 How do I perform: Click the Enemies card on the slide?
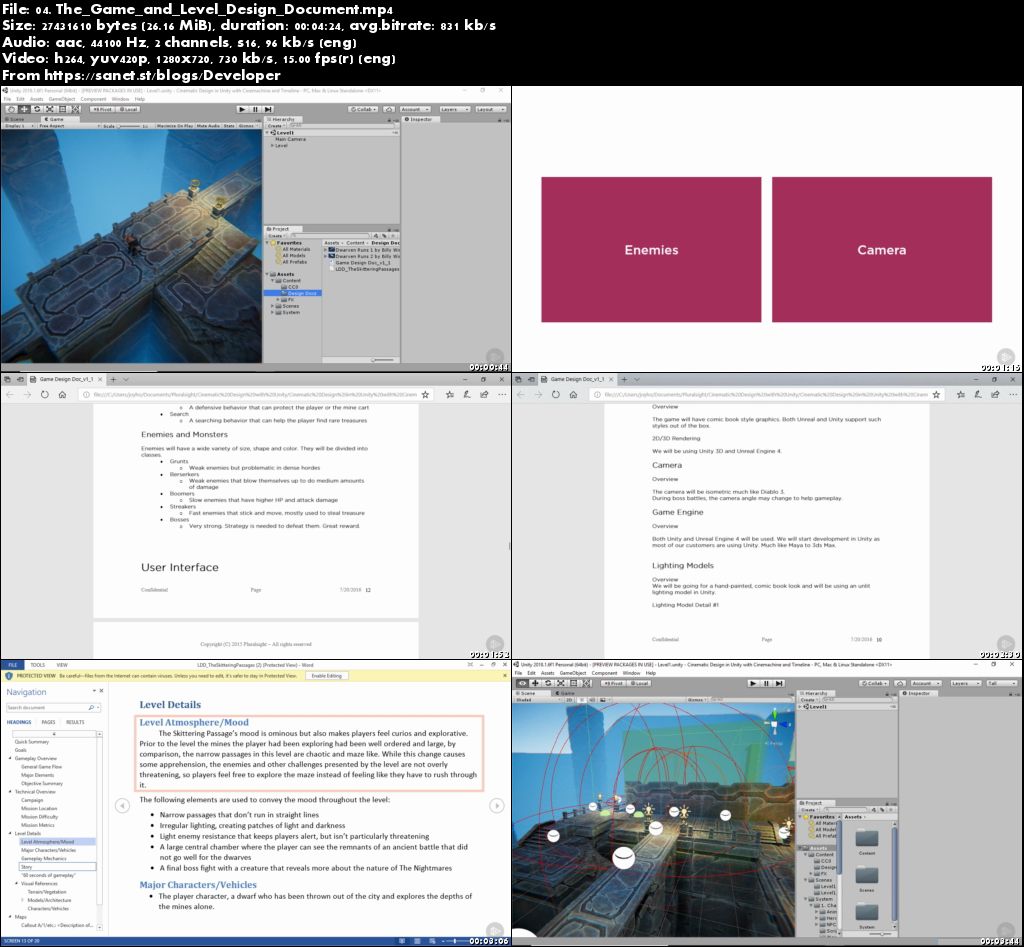(651, 249)
